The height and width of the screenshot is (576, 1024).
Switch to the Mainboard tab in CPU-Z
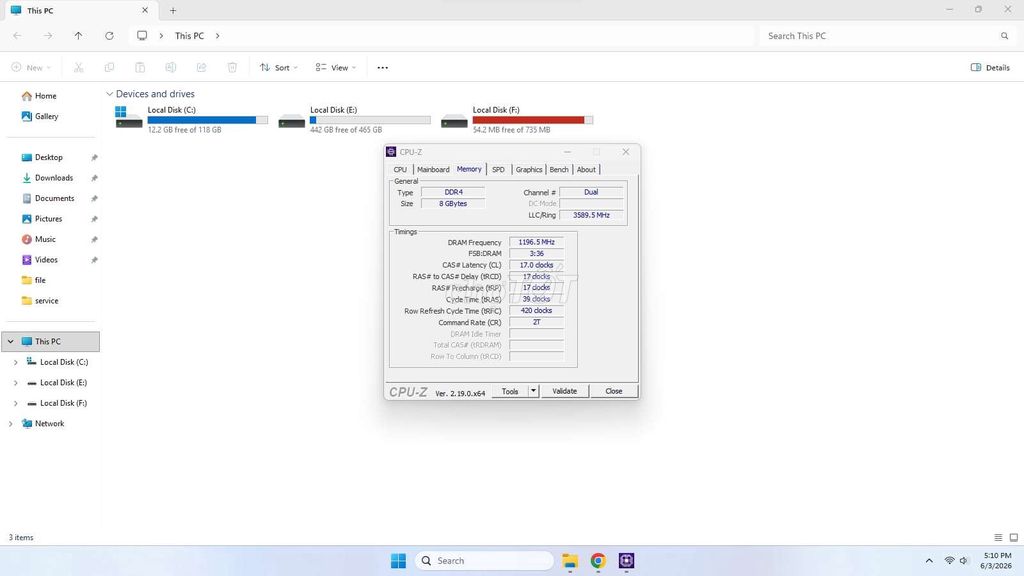[x=433, y=169]
